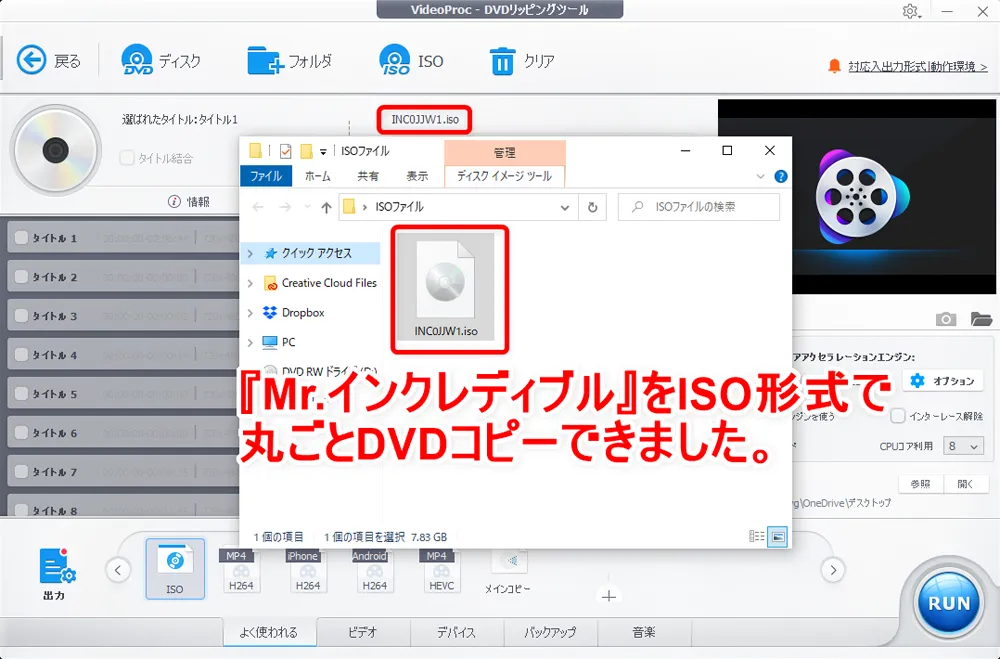Add a new output format with plus
1000x659 pixels.
click(609, 596)
